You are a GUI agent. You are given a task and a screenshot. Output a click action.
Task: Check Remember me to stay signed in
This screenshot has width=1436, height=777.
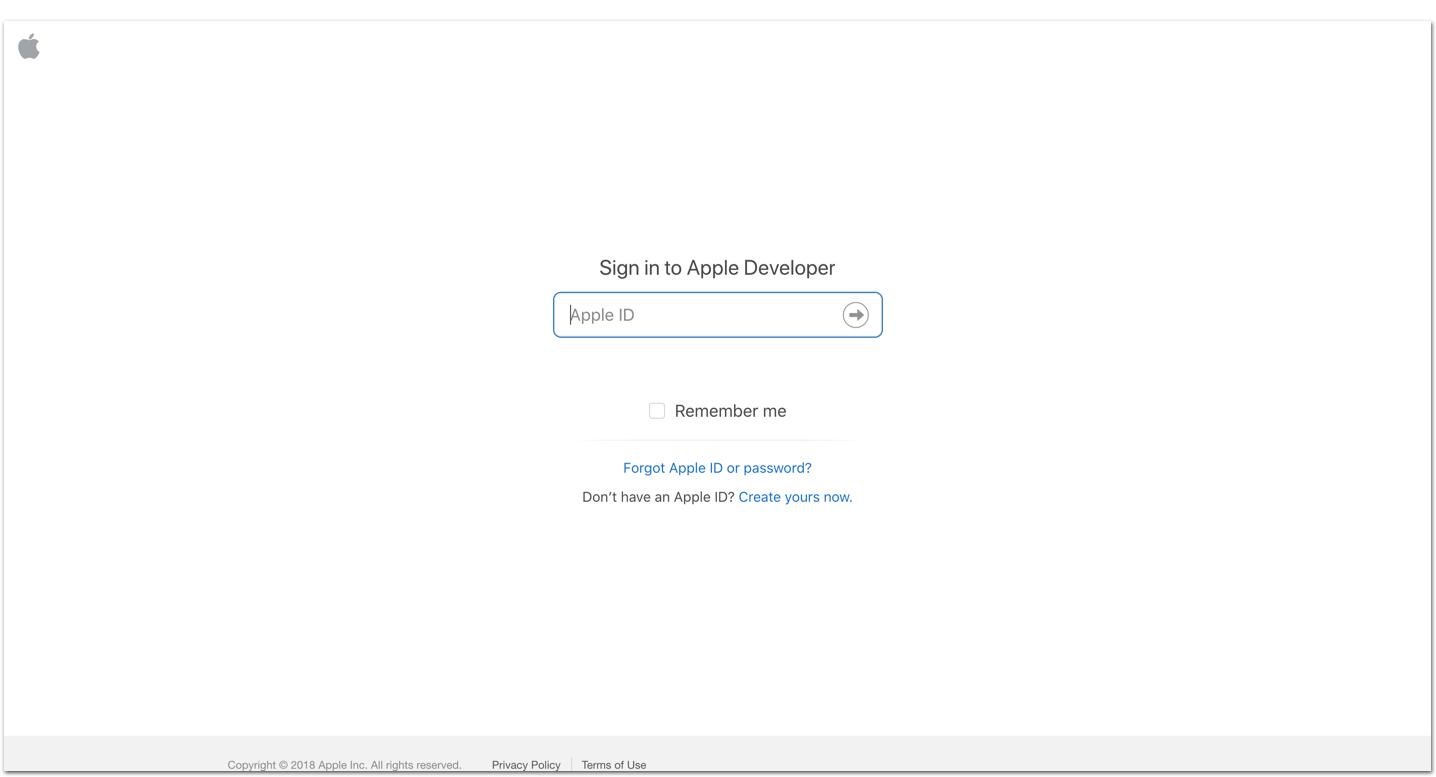[657, 410]
